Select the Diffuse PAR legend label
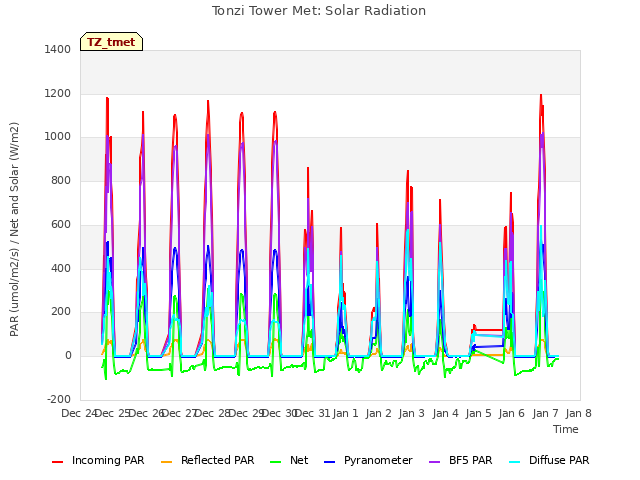Viewport: 640px width, 480px height. (x=559, y=460)
